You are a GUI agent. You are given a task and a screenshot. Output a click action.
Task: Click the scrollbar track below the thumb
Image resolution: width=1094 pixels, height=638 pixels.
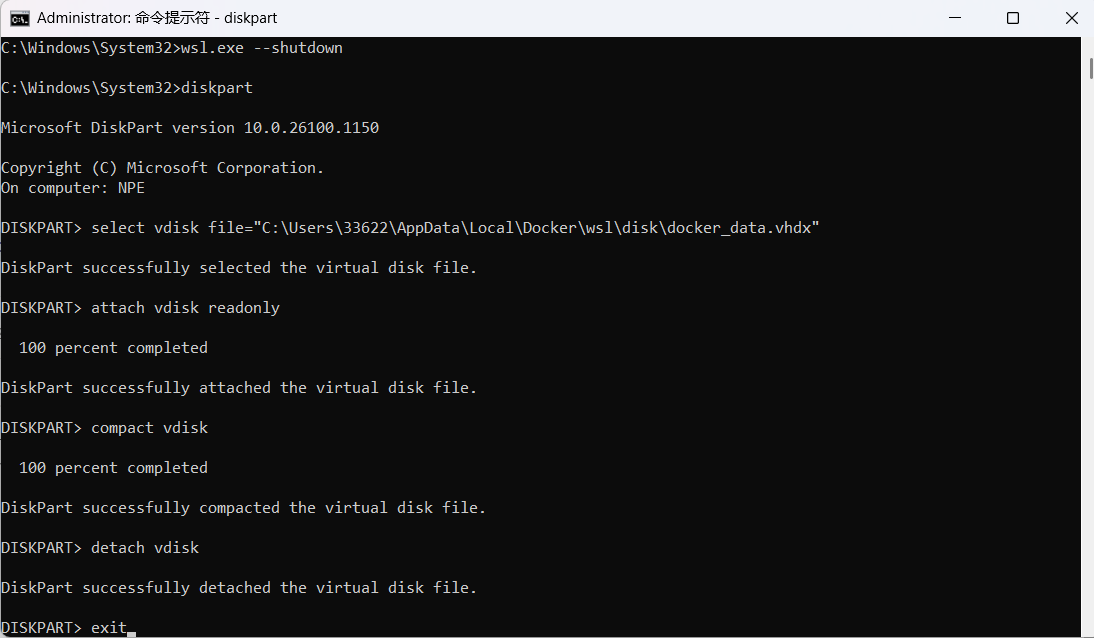[1091, 349]
